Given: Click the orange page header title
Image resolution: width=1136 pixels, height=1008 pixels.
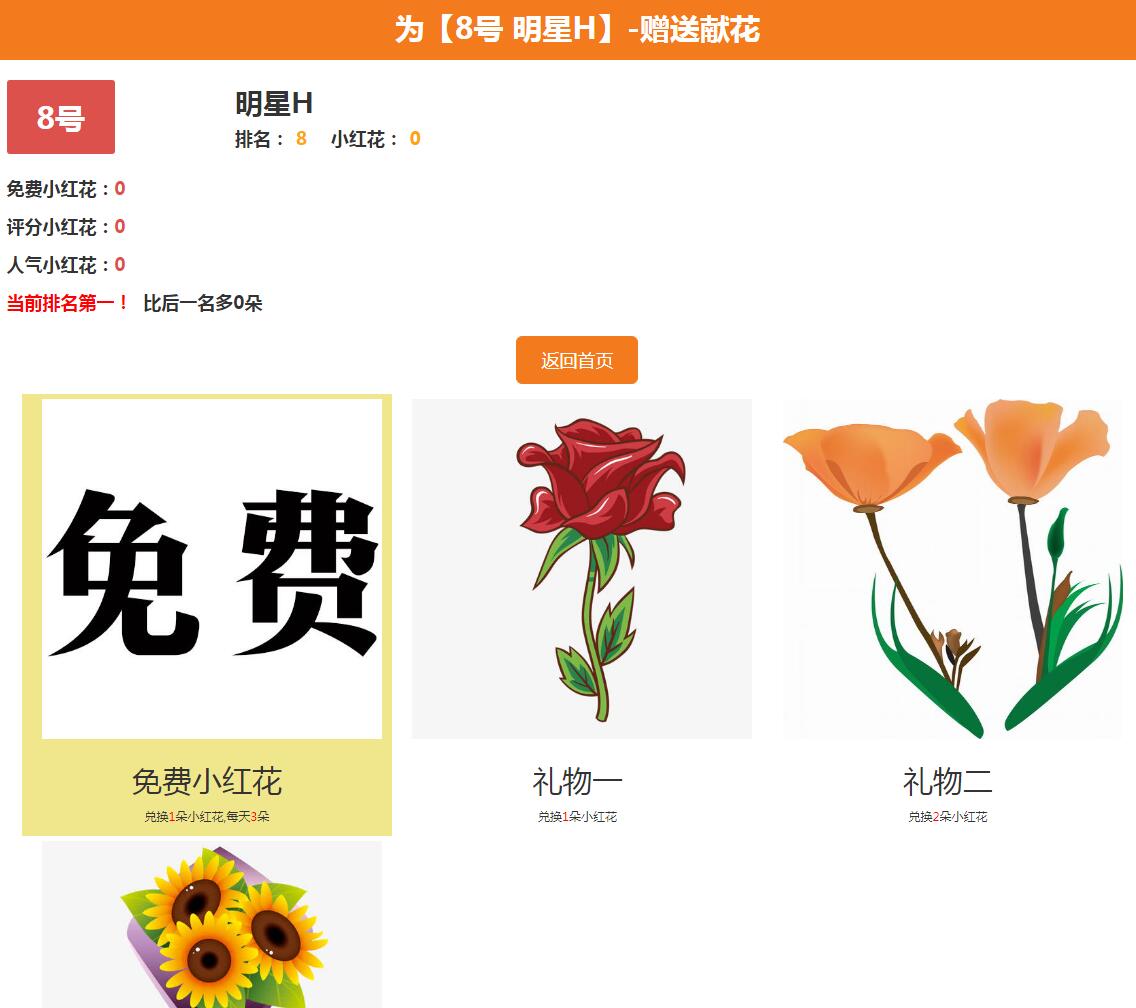Looking at the screenshot, I should 577,30.
